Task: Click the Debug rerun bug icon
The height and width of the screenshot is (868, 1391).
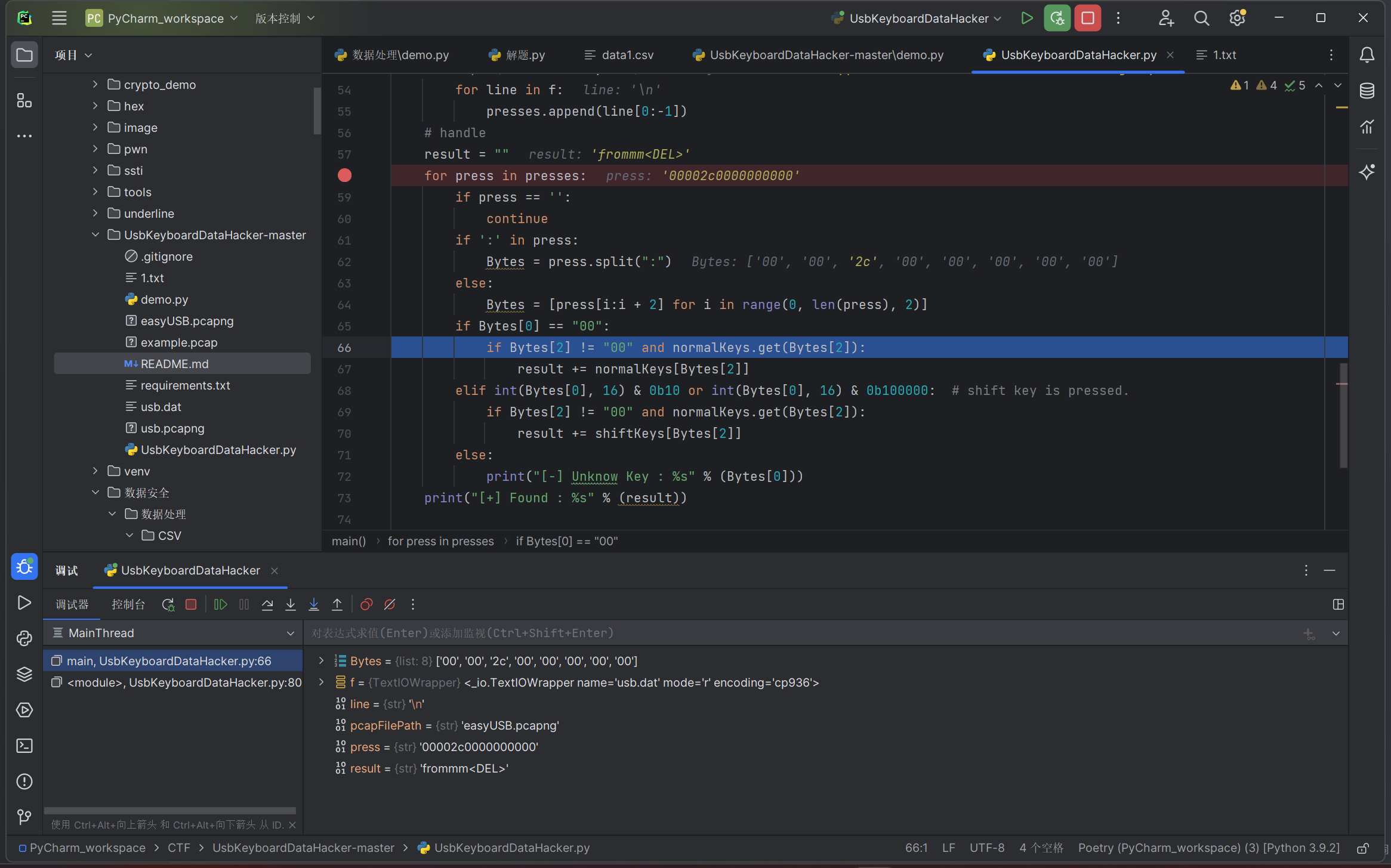Action: tap(1057, 18)
